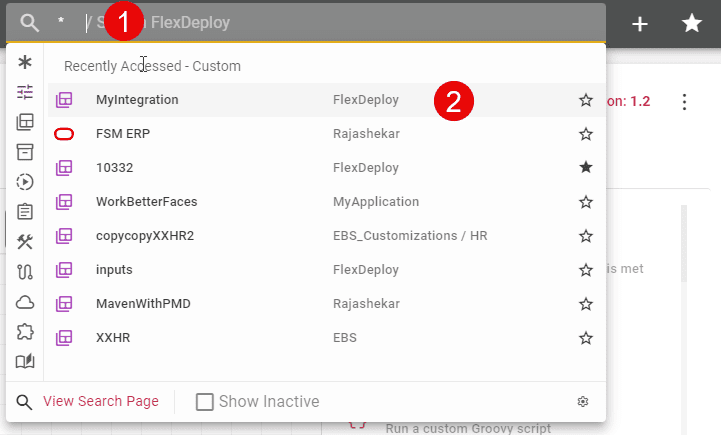Filter search by archive box icon
The image size is (721, 435).
pos(25,152)
